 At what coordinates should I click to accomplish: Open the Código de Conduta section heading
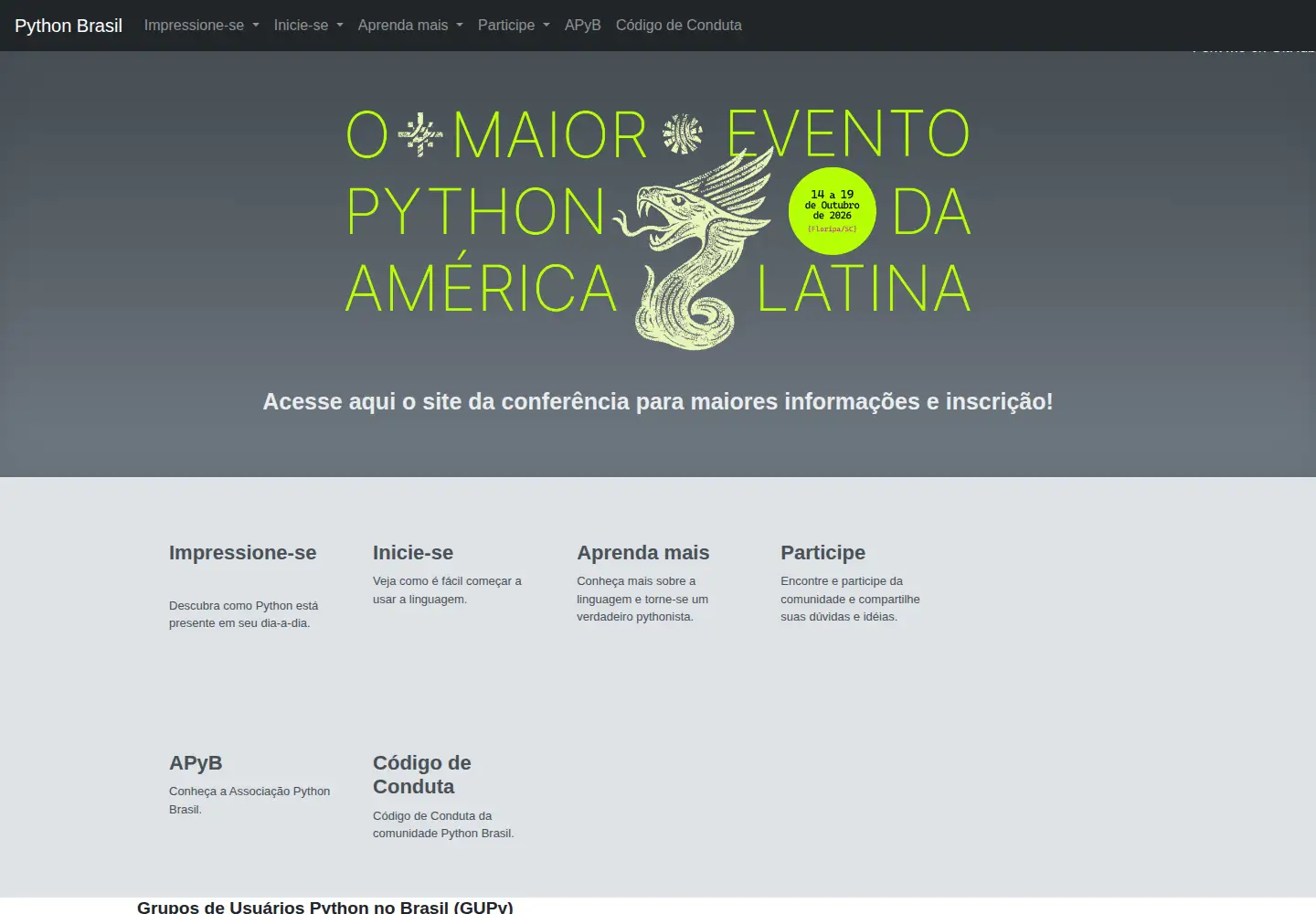pyautogui.click(x=422, y=775)
